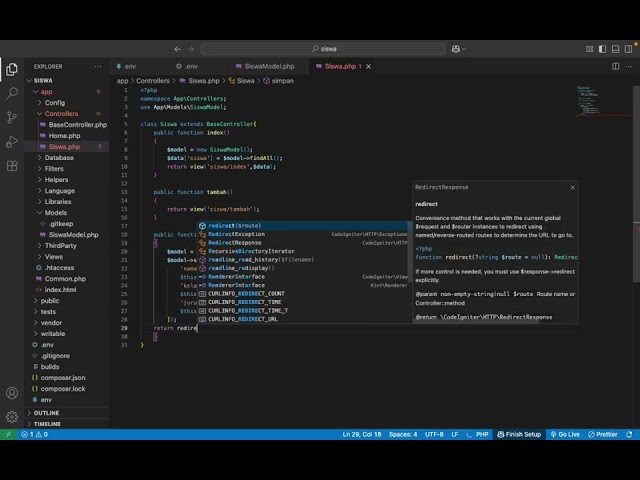Expand the Views folder

tap(40, 257)
